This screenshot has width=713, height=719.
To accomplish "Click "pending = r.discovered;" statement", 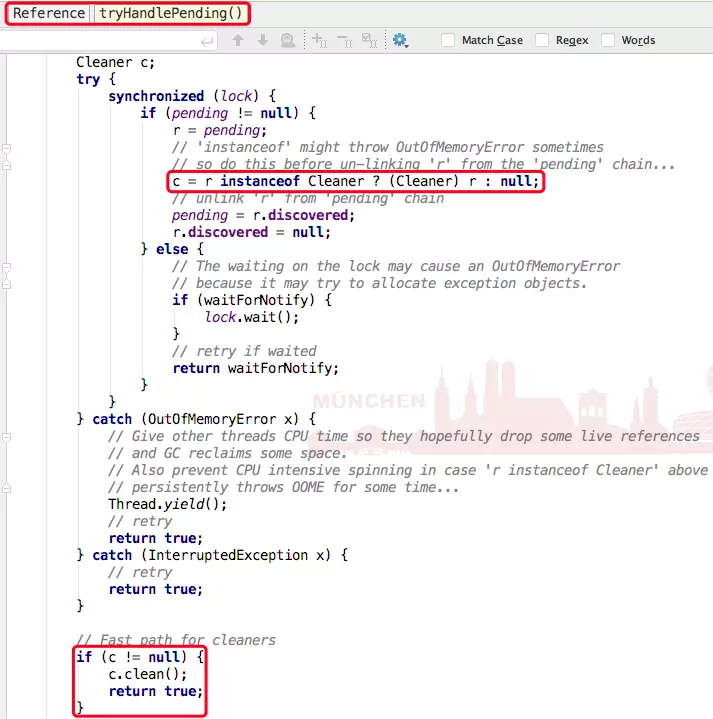I will point(263,216).
